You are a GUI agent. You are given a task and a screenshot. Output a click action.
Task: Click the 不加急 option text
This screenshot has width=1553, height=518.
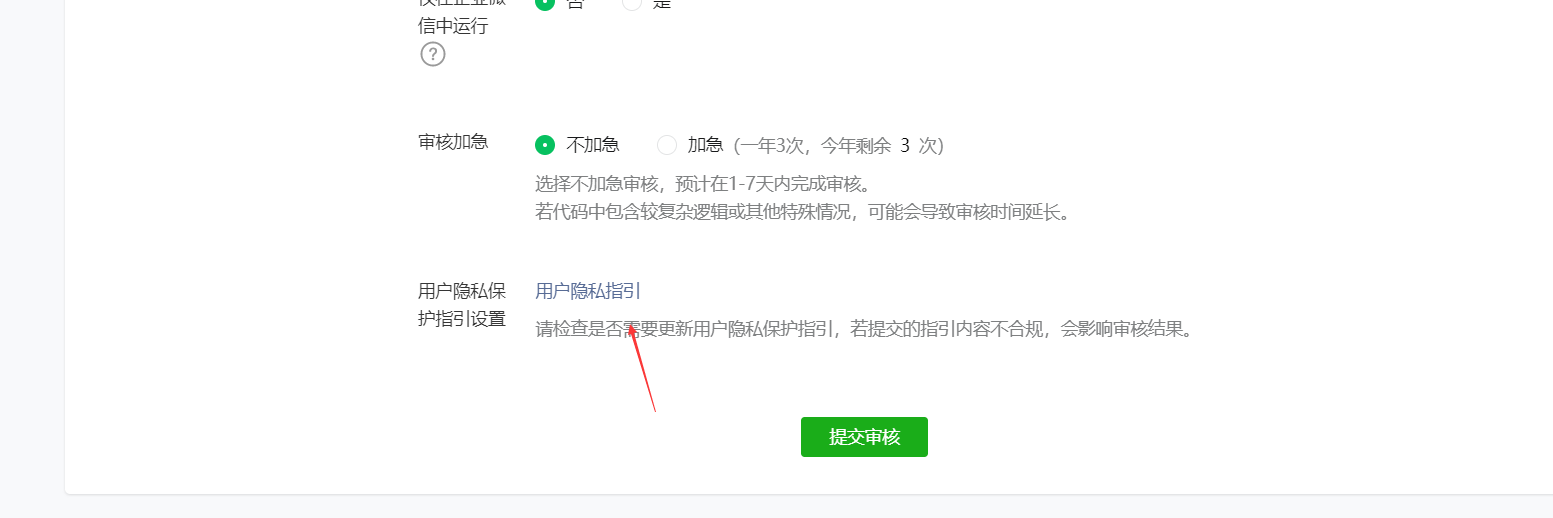pos(593,145)
